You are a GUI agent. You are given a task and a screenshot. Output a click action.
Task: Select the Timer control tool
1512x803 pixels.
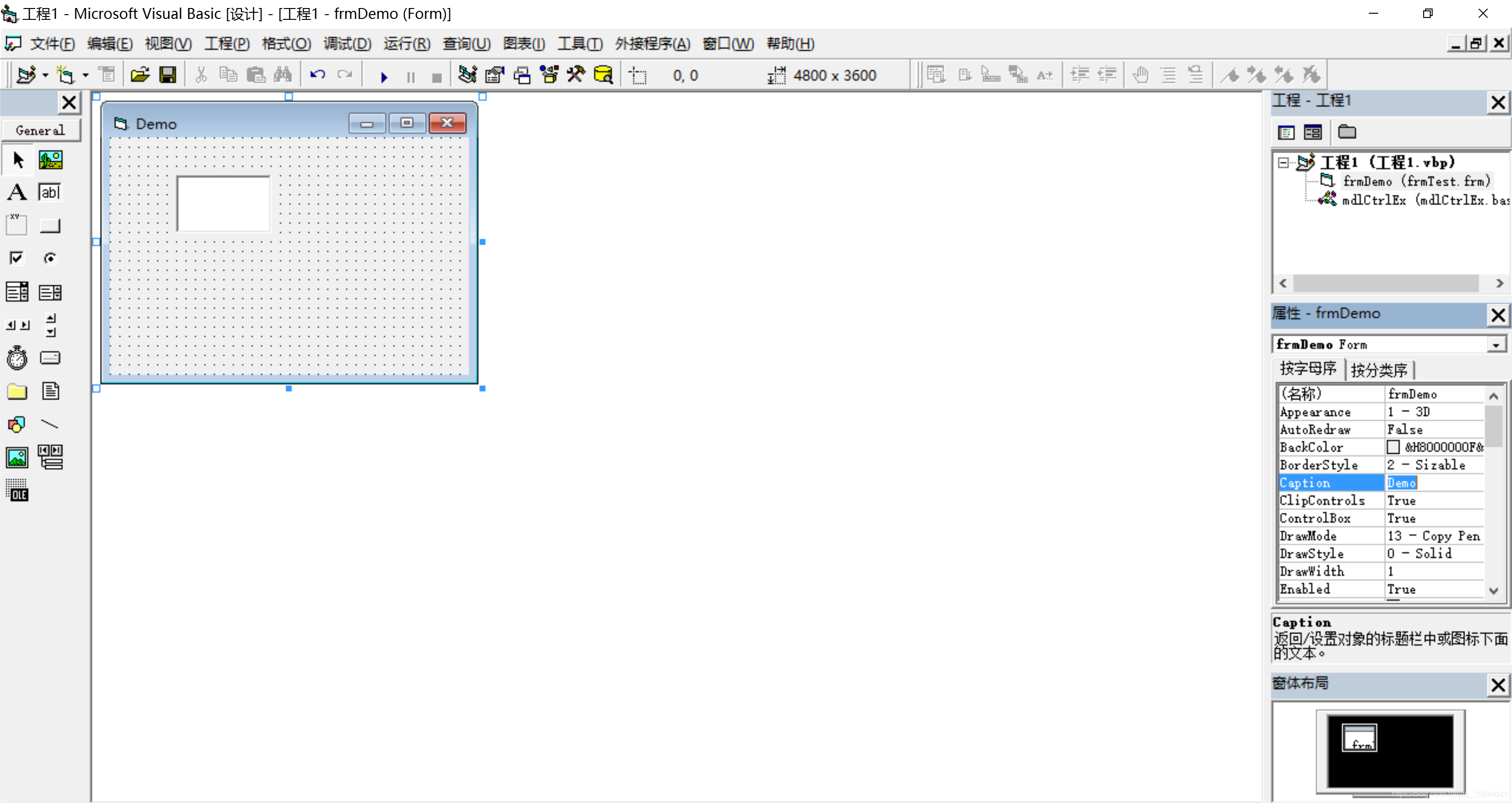point(17,357)
